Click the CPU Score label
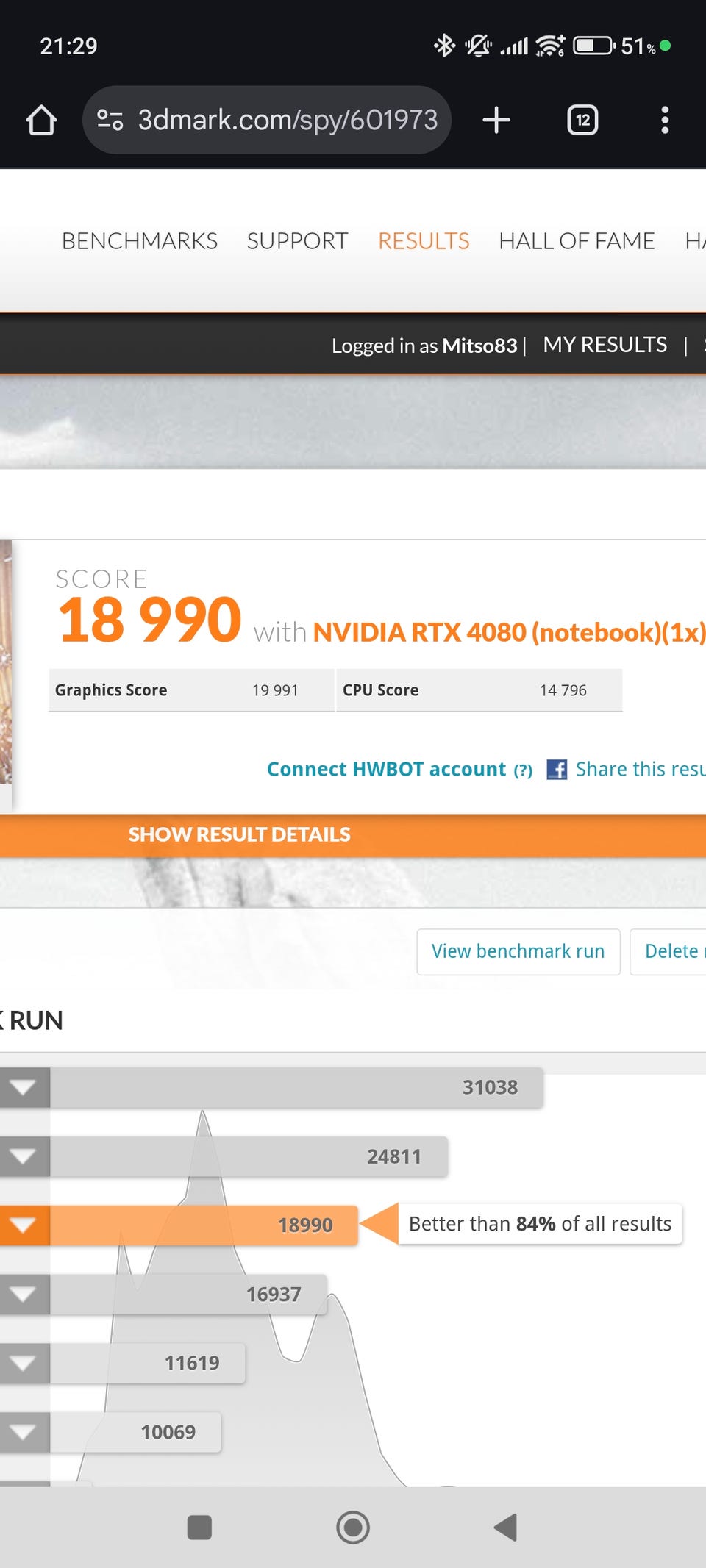This screenshot has width=706, height=1568. pyautogui.click(x=380, y=690)
